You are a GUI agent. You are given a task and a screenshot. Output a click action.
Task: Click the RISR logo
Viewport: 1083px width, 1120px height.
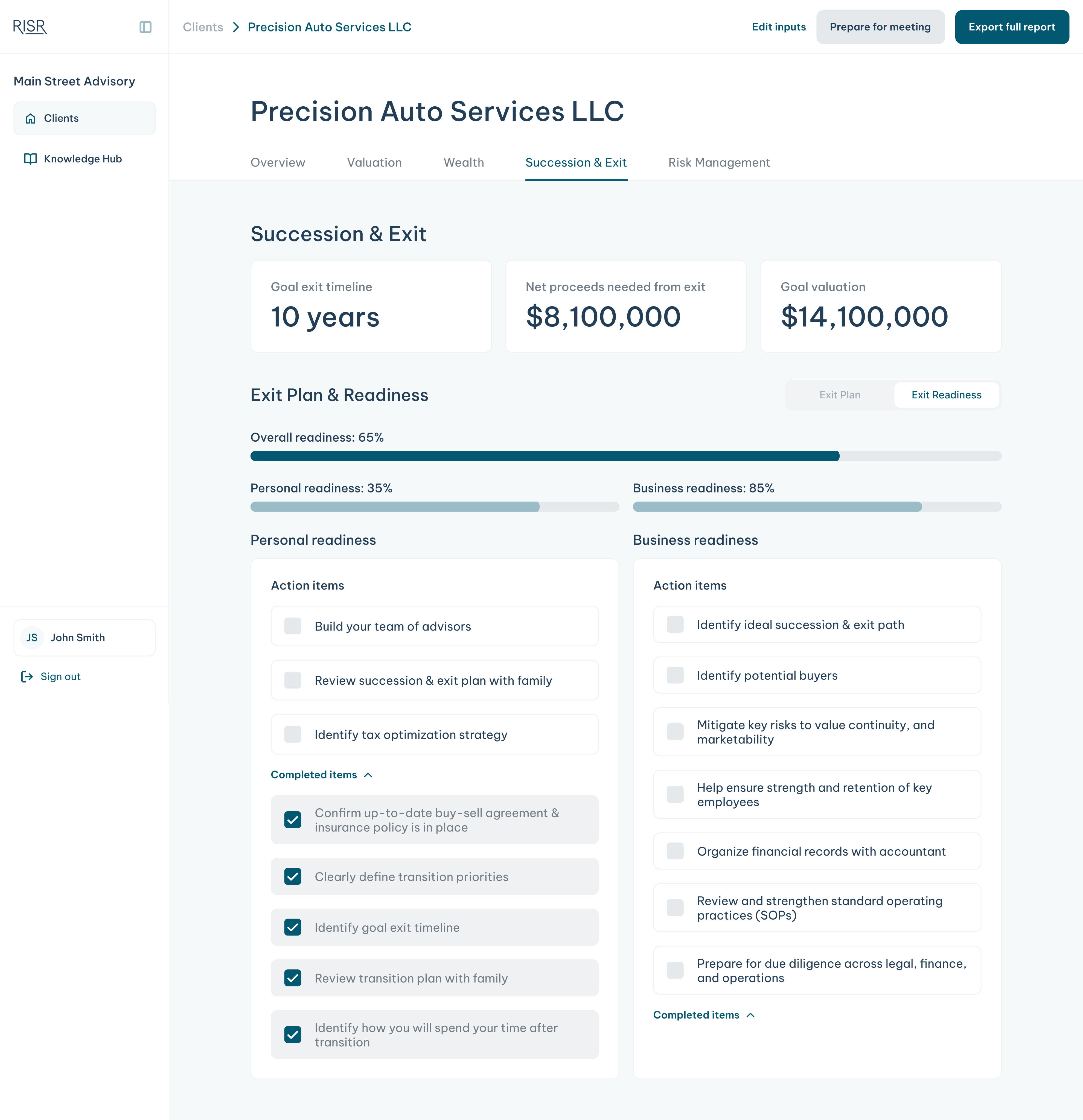[30, 27]
